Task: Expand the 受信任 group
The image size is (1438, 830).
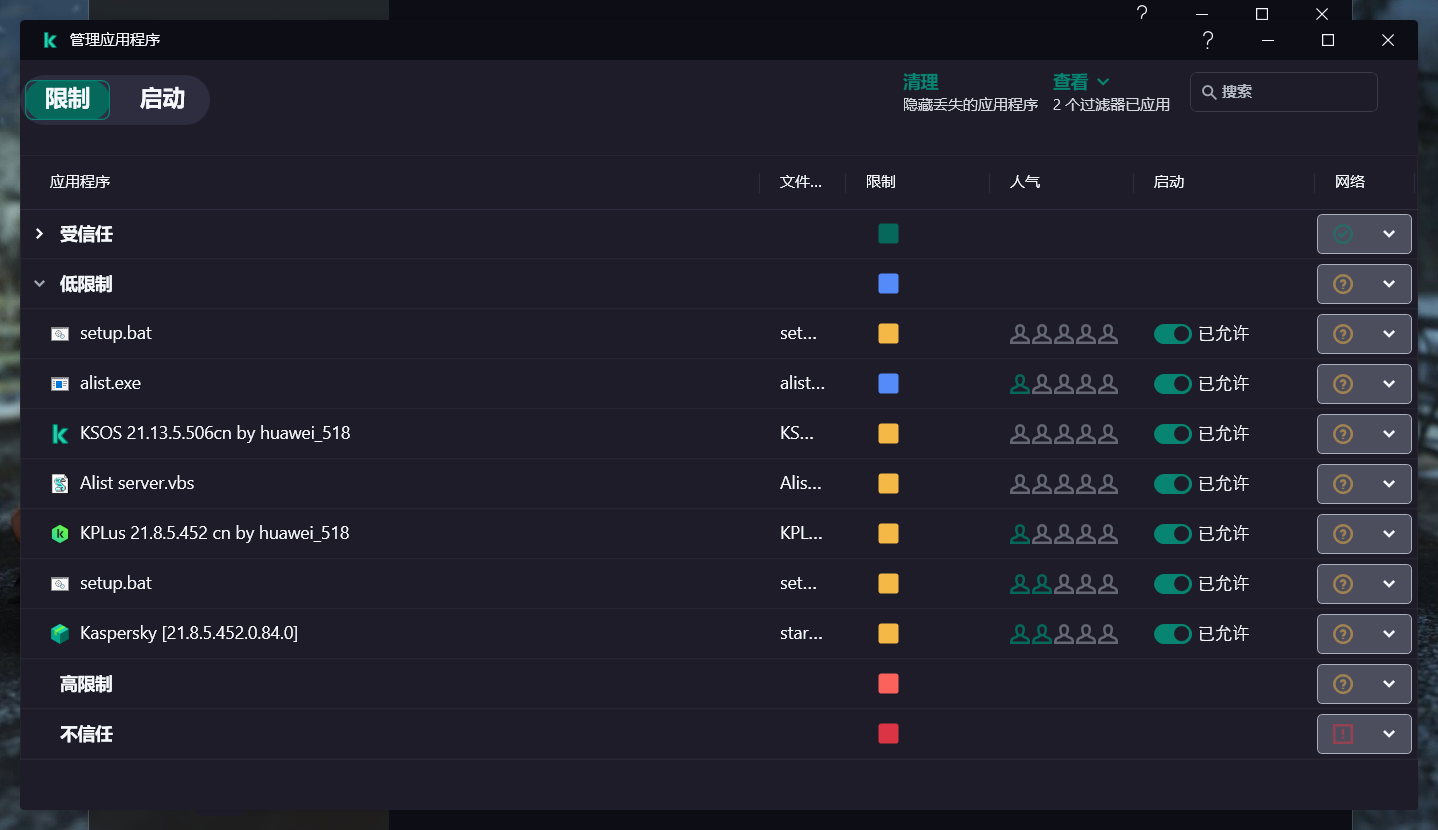Action: (x=40, y=233)
